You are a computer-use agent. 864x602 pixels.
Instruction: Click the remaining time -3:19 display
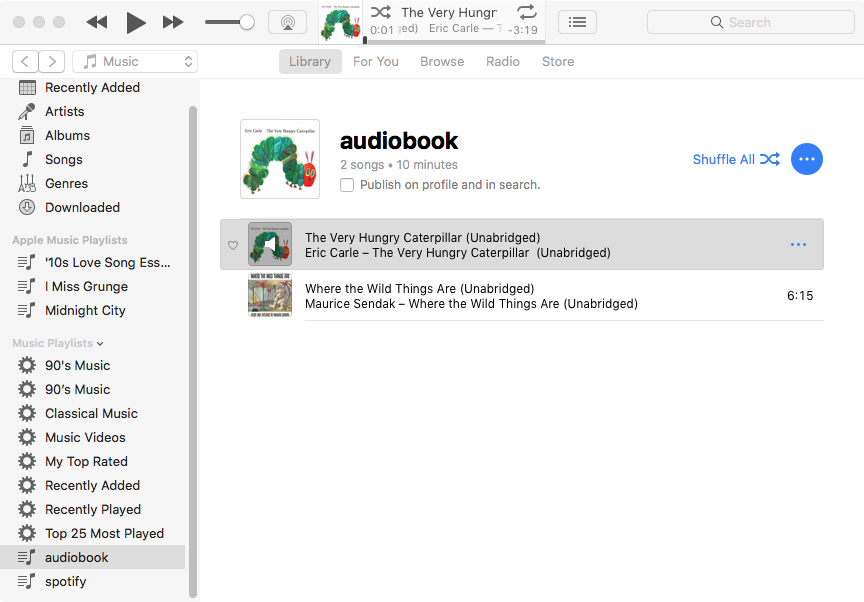point(522,30)
